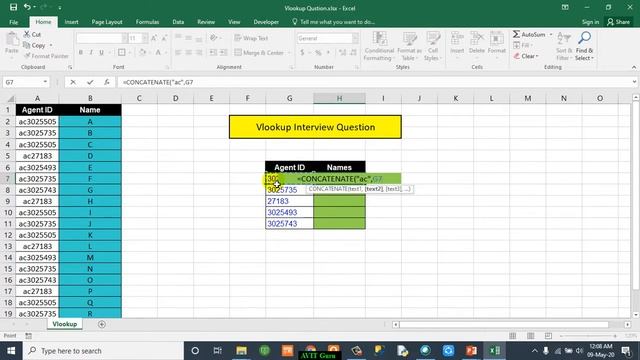Click Tell me what you want search
This screenshot has height=360, width=640.
coord(338,22)
